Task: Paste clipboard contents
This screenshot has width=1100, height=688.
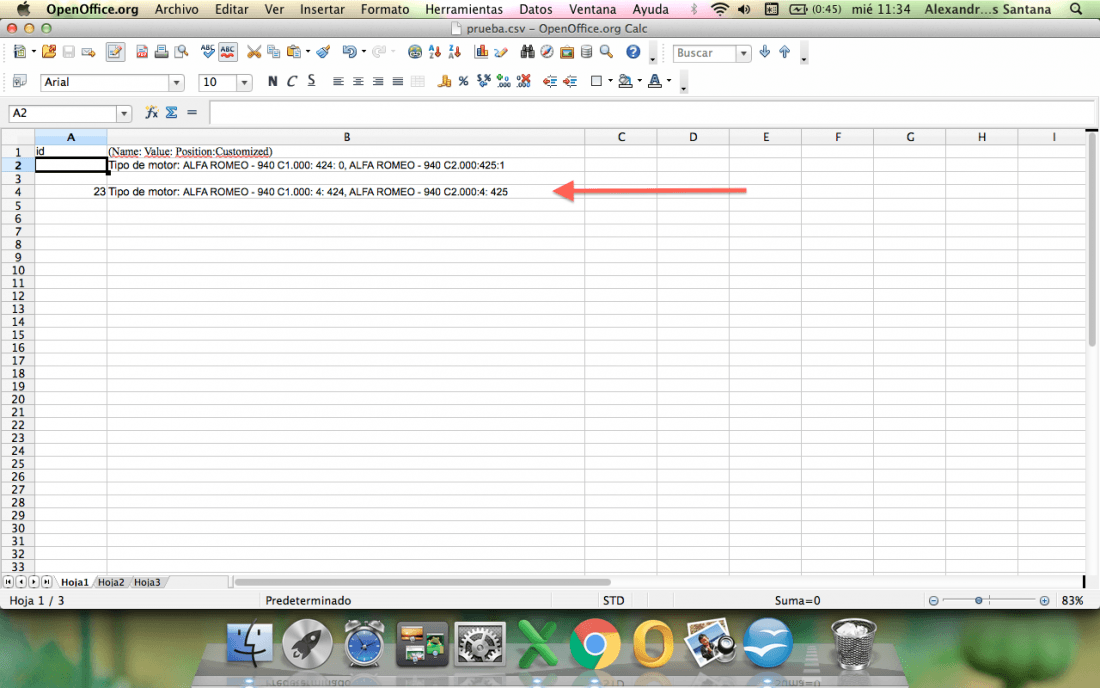Action: 294,52
